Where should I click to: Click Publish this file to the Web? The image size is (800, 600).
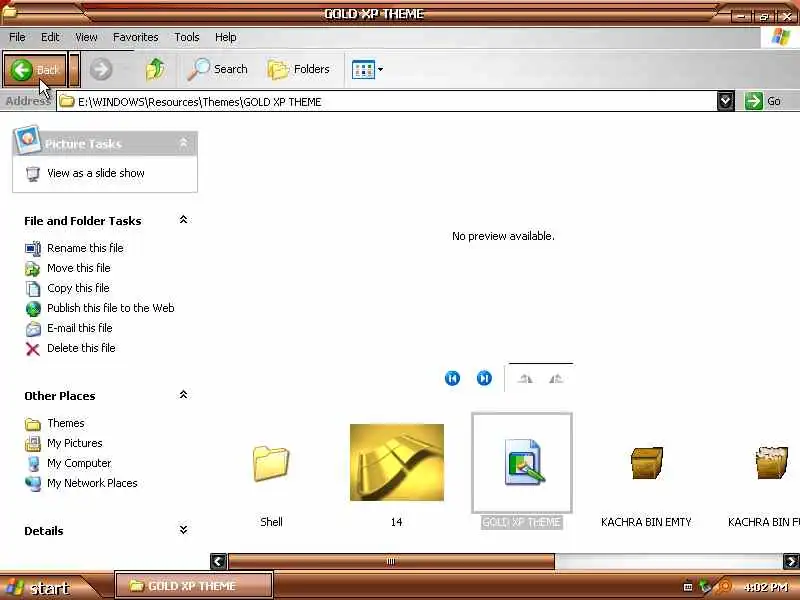pyautogui.click(x=111, y=308)
